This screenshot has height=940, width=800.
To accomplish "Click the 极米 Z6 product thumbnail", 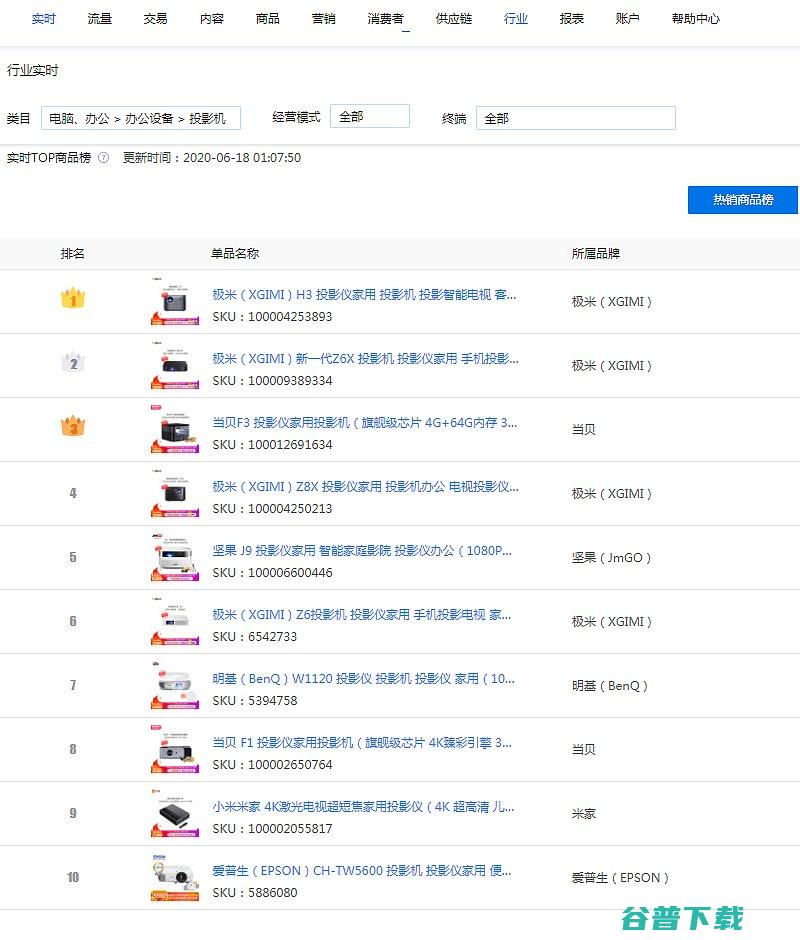I will coord(175,622).
